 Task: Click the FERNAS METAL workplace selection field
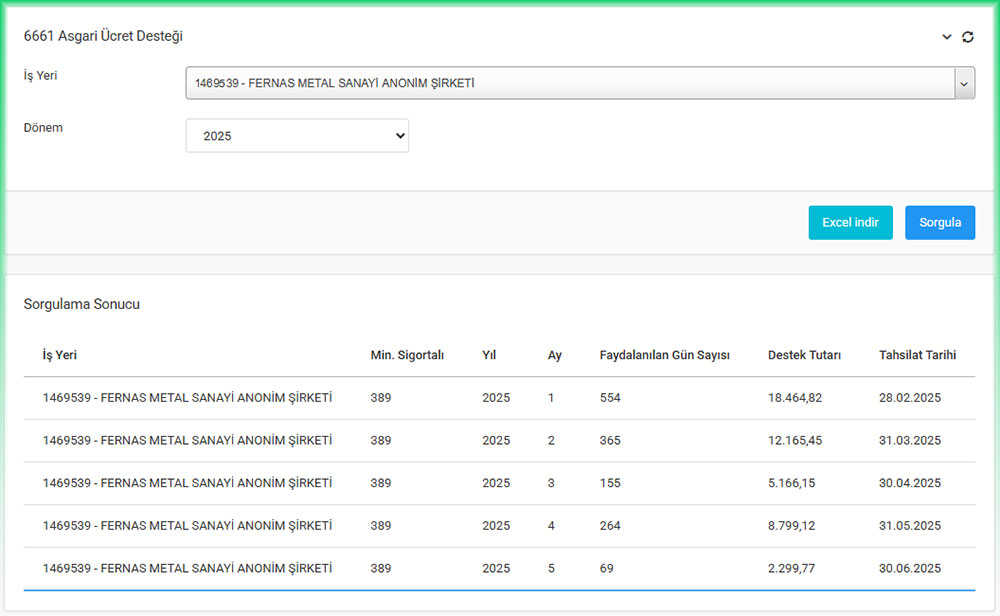(570, 84)
